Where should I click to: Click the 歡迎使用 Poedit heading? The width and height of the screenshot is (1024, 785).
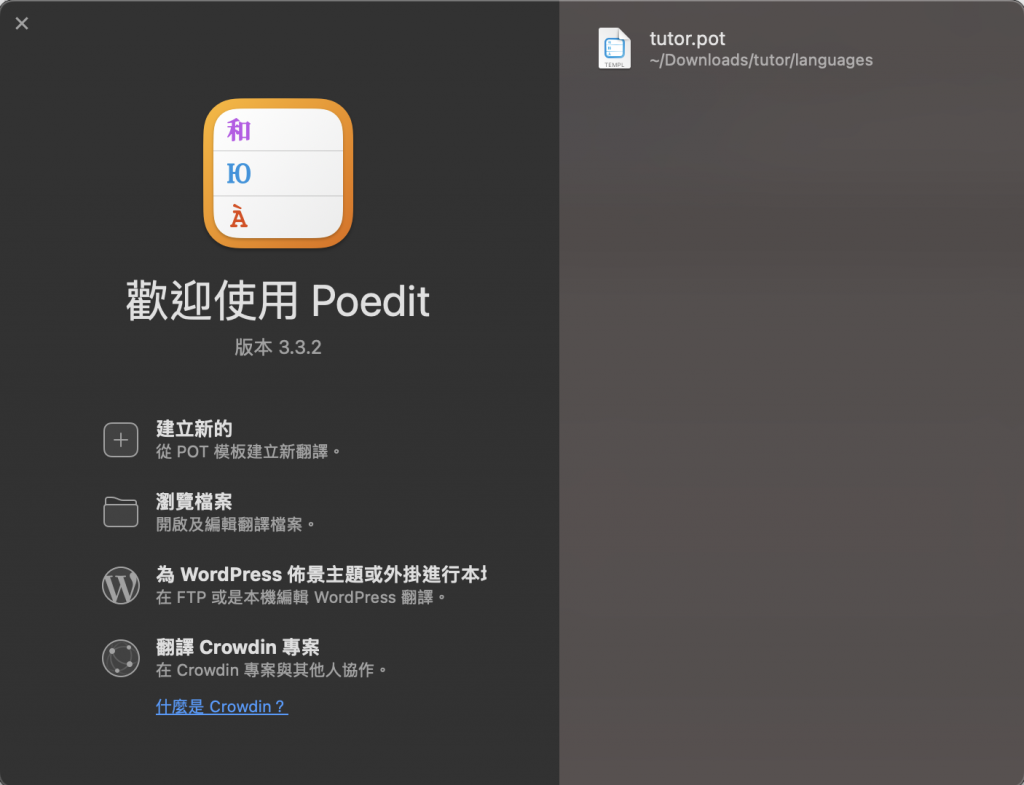pyautogui.click(x=278, y=301)
